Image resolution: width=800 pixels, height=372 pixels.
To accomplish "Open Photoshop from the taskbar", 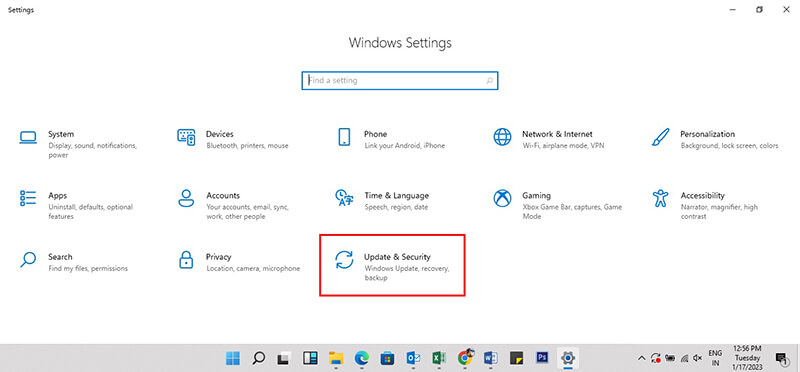I will (542, 358).
